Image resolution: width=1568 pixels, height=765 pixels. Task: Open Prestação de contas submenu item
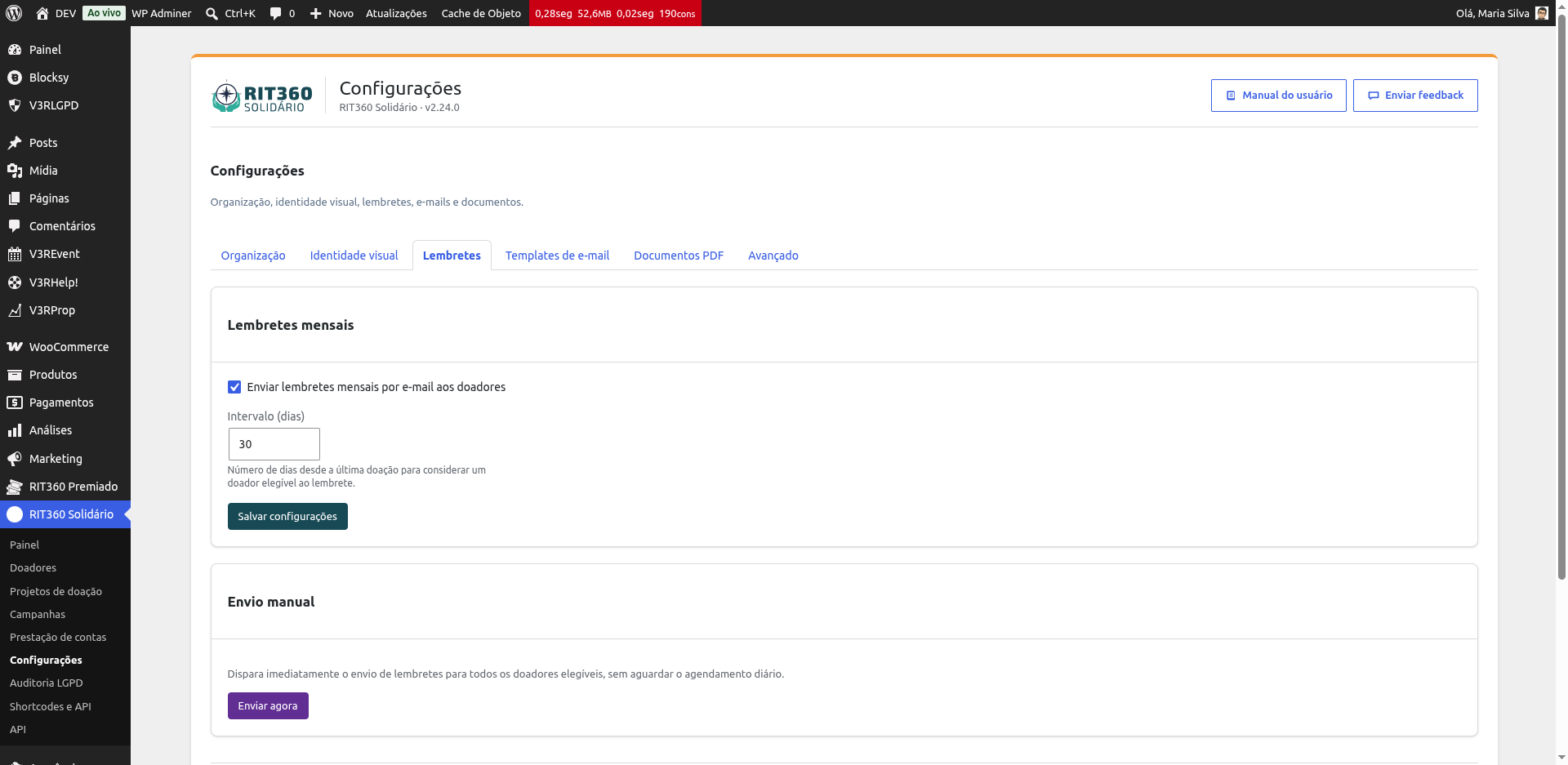[58, 638]
